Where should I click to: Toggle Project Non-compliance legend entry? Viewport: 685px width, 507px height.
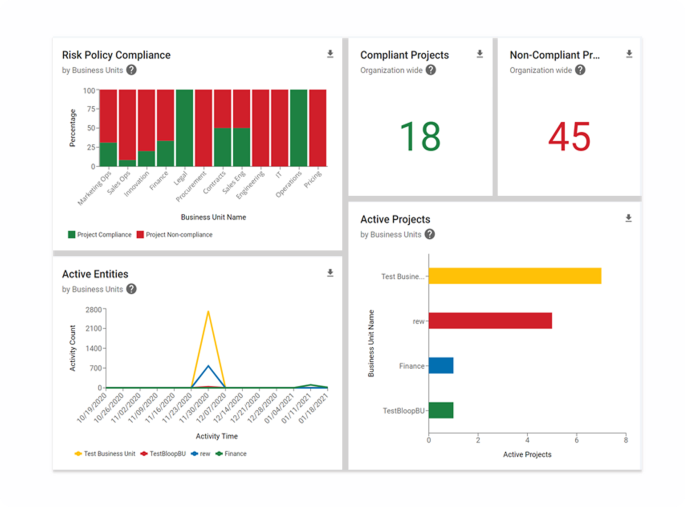[175, 235]
